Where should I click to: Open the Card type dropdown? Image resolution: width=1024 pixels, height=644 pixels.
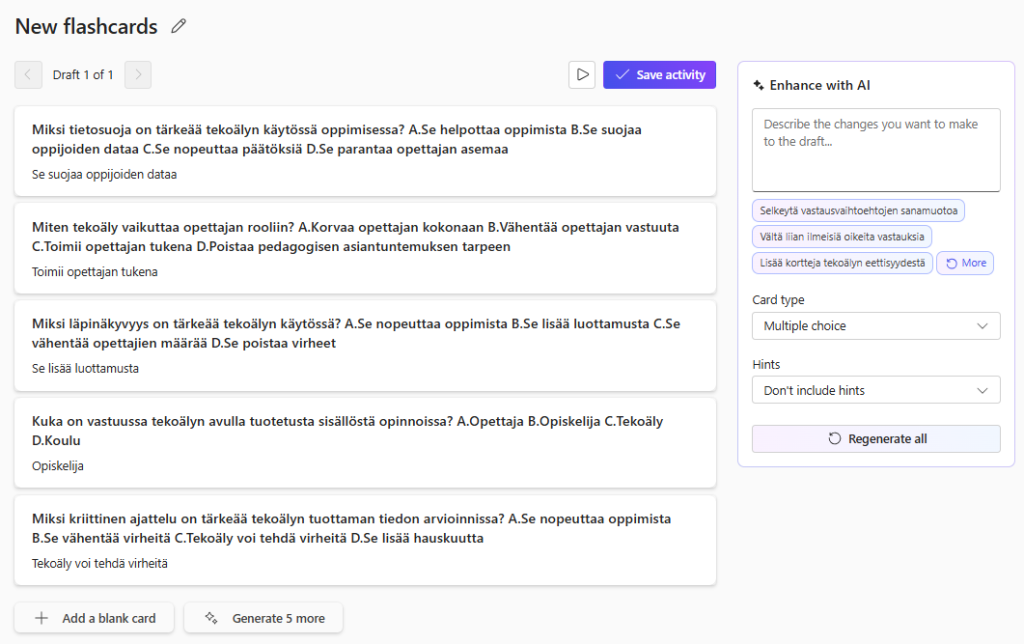click(x=875, y=326)
